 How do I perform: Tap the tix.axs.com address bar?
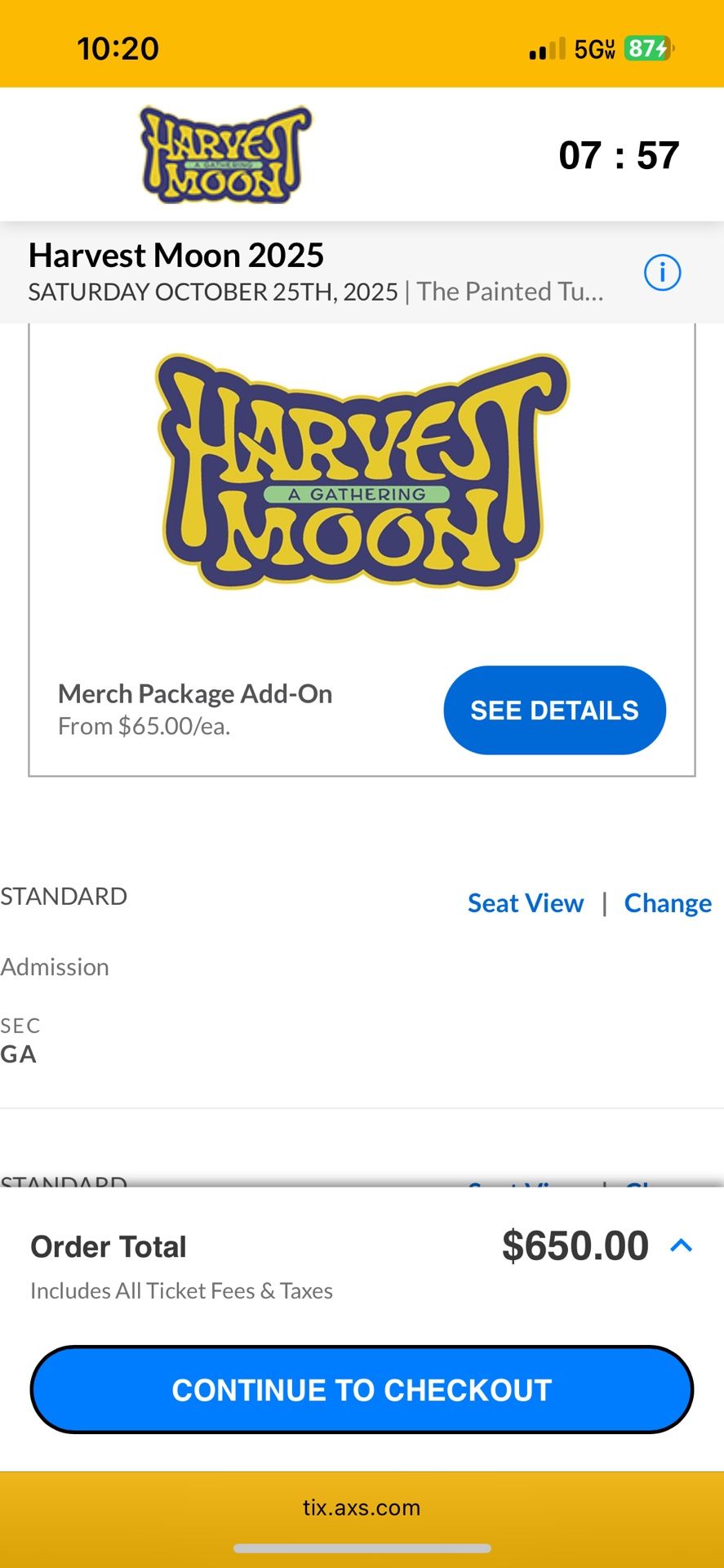click(x=362, y=1508)
